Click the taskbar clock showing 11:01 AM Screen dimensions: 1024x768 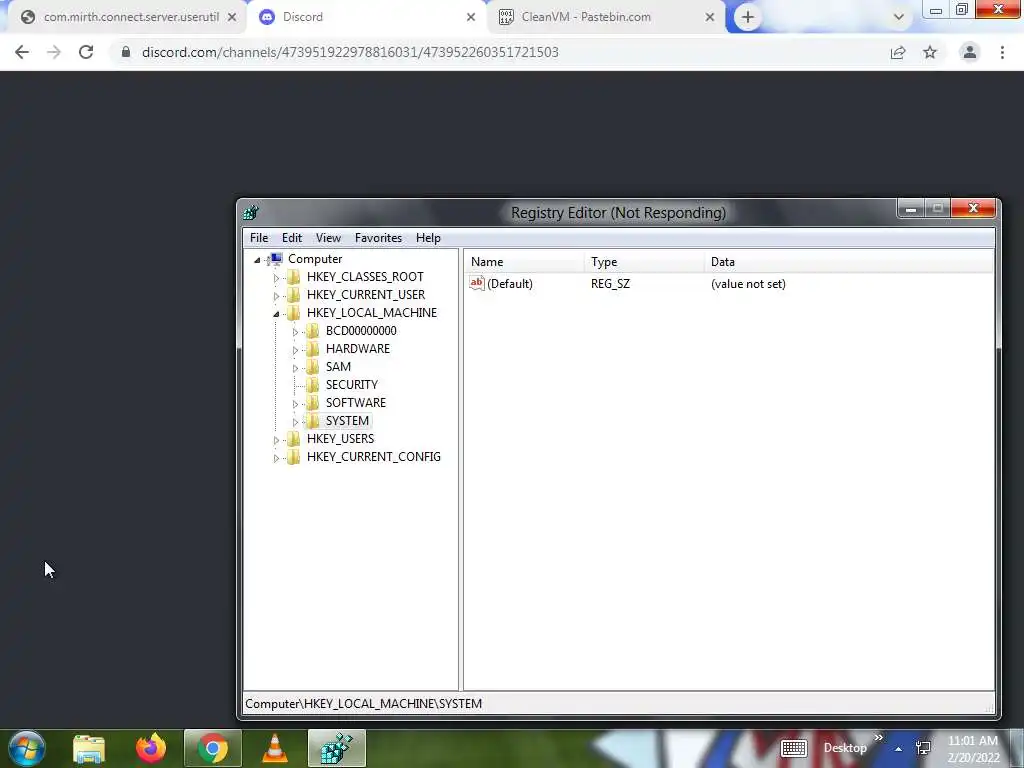click(x=973, y=749)
